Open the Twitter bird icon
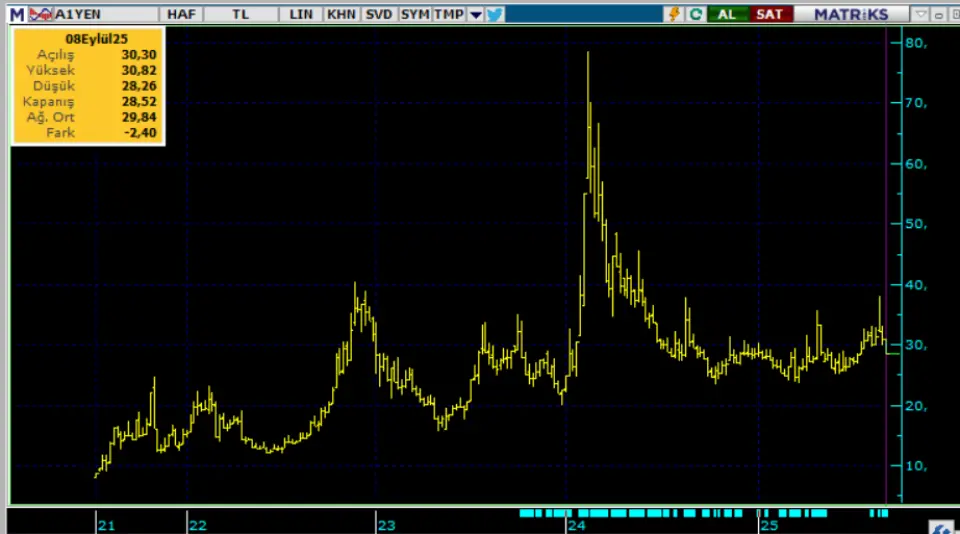This screenshot has height=534, width=960. (x=495, y=14)
